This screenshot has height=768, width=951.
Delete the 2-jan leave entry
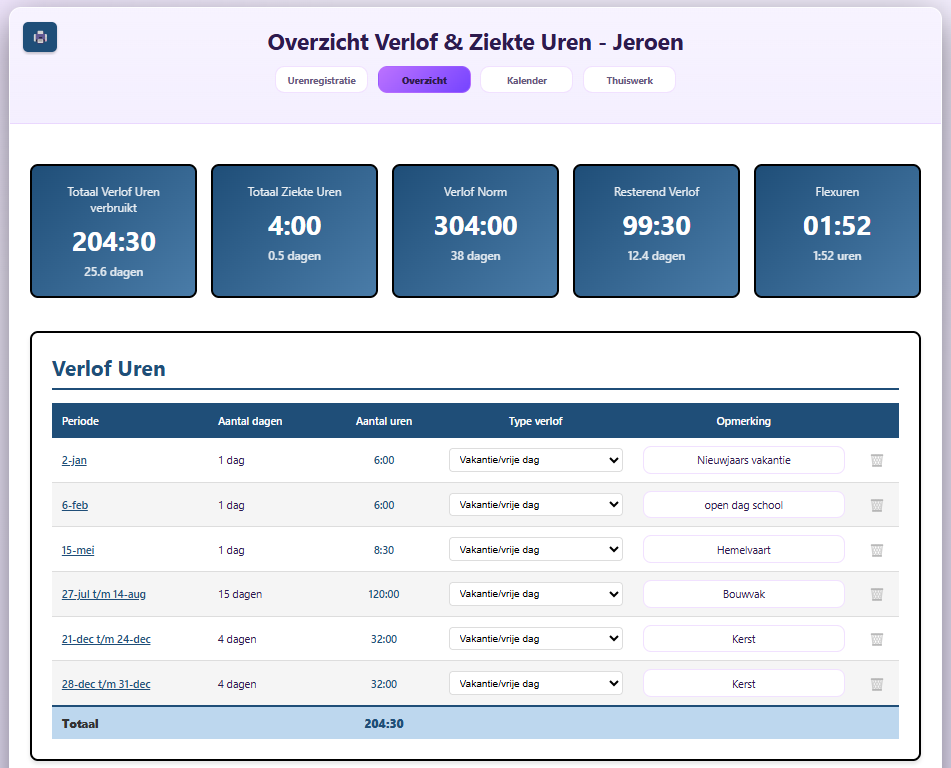[876, 460]
